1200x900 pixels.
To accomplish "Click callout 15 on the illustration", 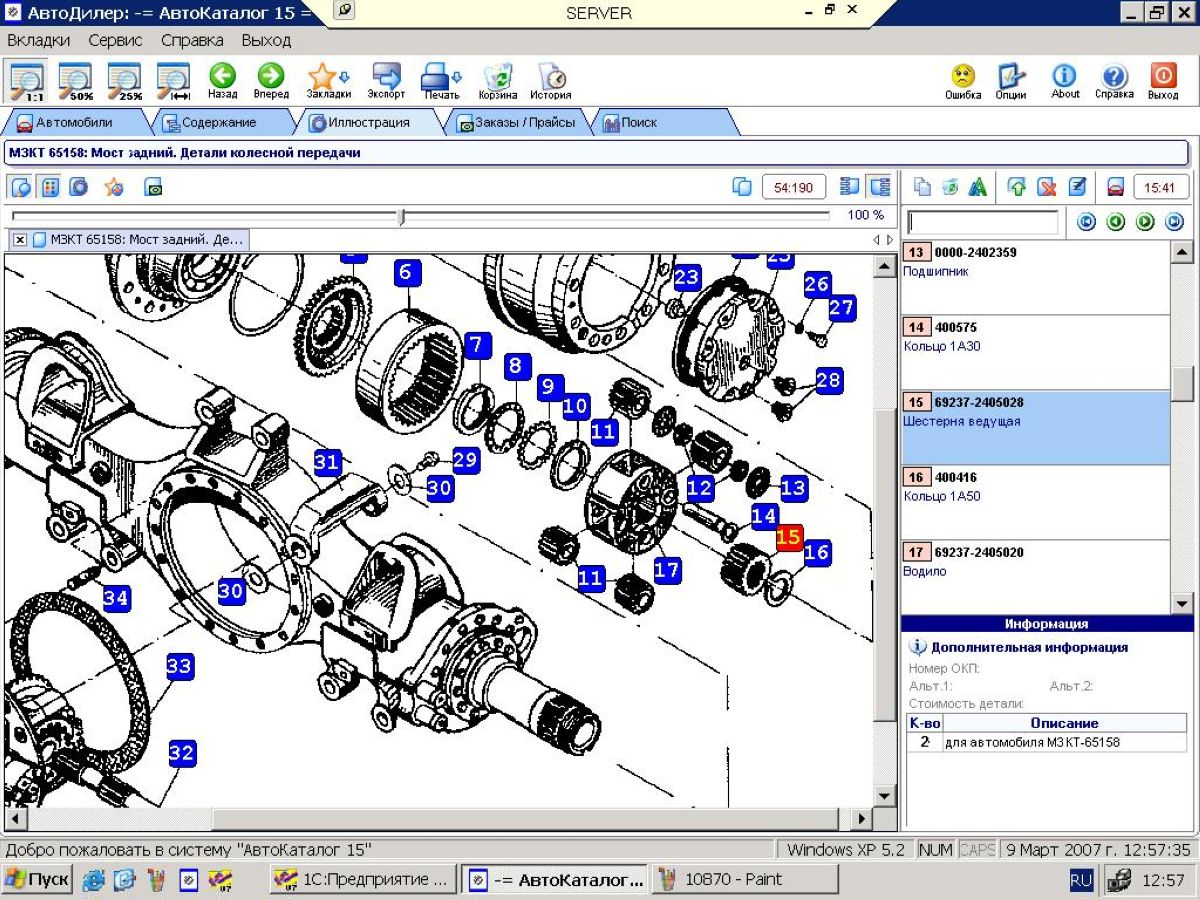I will tap(789, 537).
